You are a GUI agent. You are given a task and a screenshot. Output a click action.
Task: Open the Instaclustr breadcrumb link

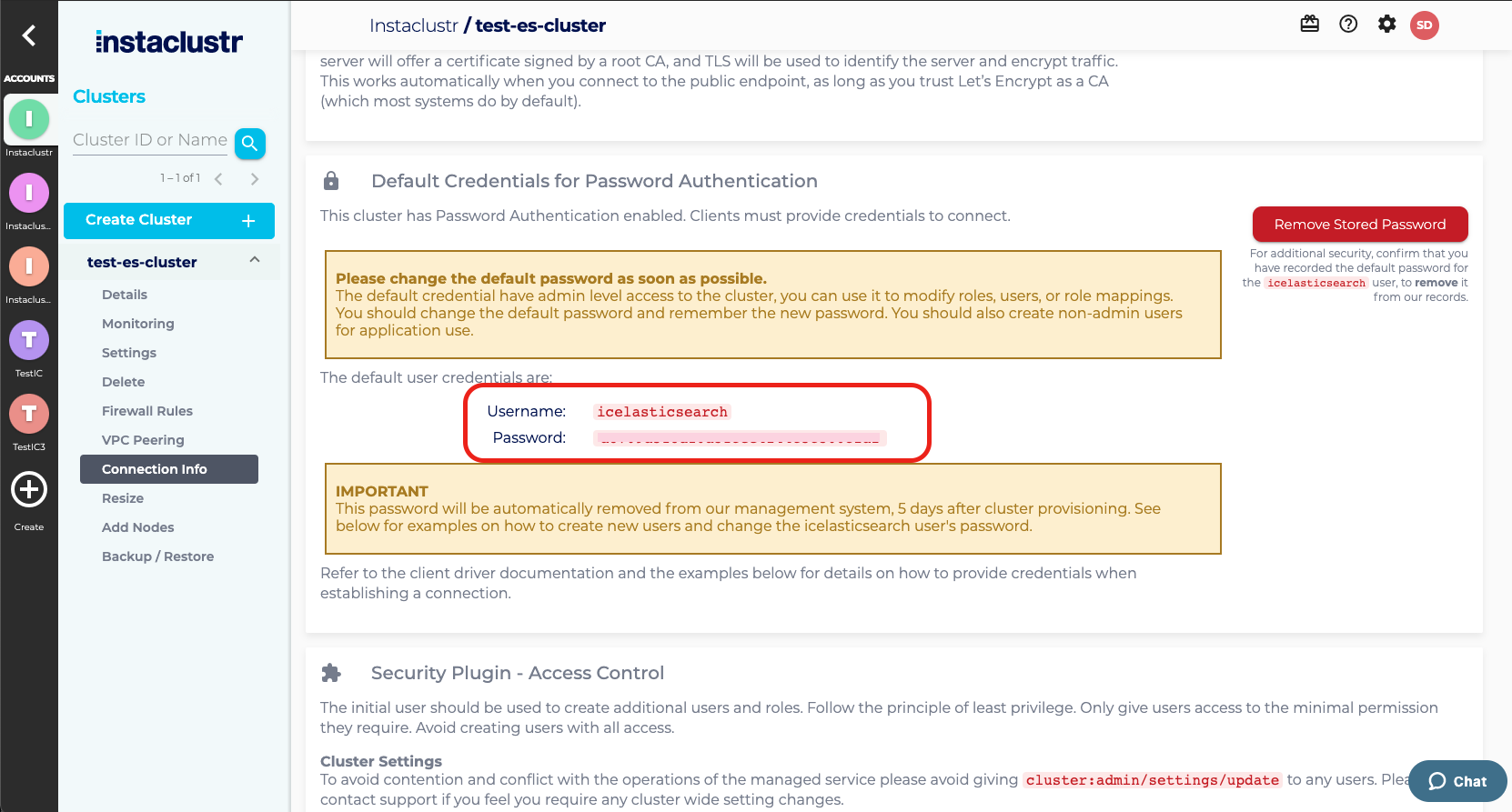point(415,25)
